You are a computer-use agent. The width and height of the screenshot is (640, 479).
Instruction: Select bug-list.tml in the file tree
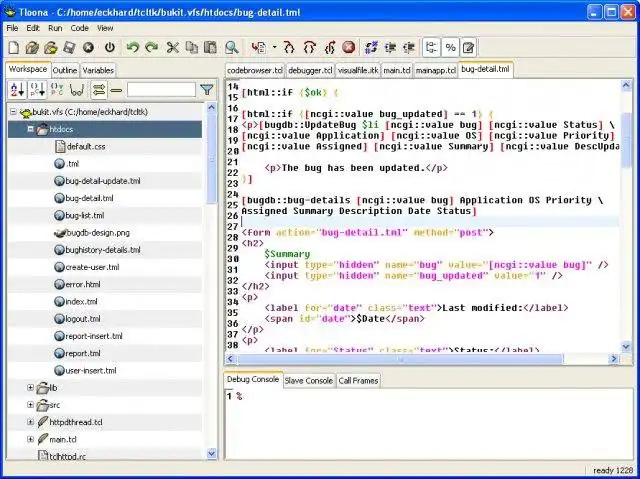[x=84, y=215]
